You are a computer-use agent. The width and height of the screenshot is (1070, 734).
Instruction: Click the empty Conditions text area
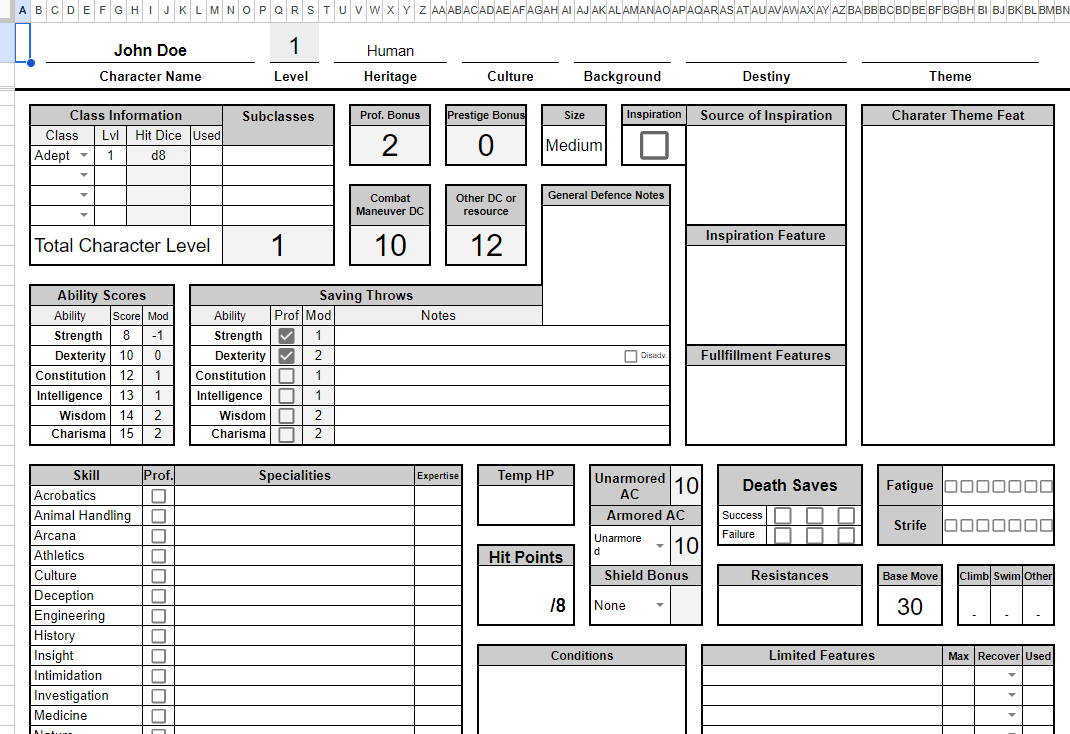582,699
